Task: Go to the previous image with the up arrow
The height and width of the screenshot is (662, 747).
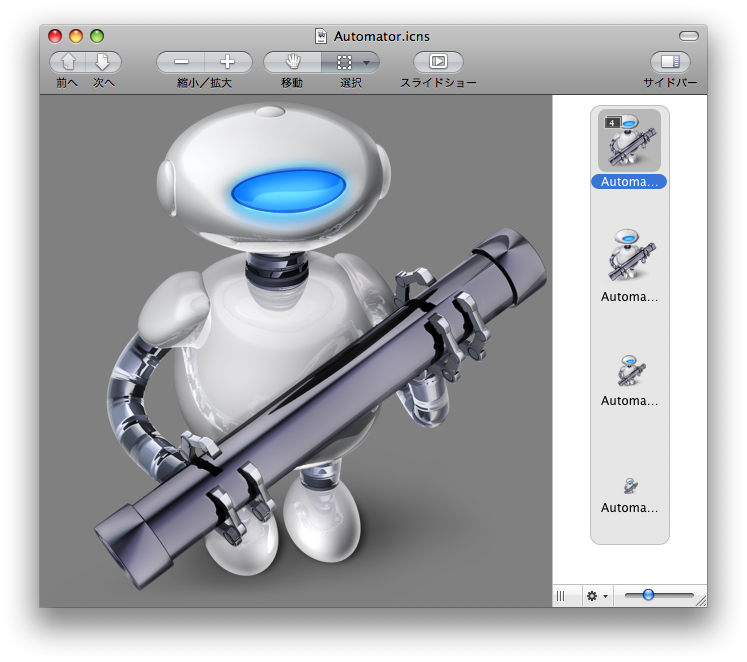Action: point(68,62)
